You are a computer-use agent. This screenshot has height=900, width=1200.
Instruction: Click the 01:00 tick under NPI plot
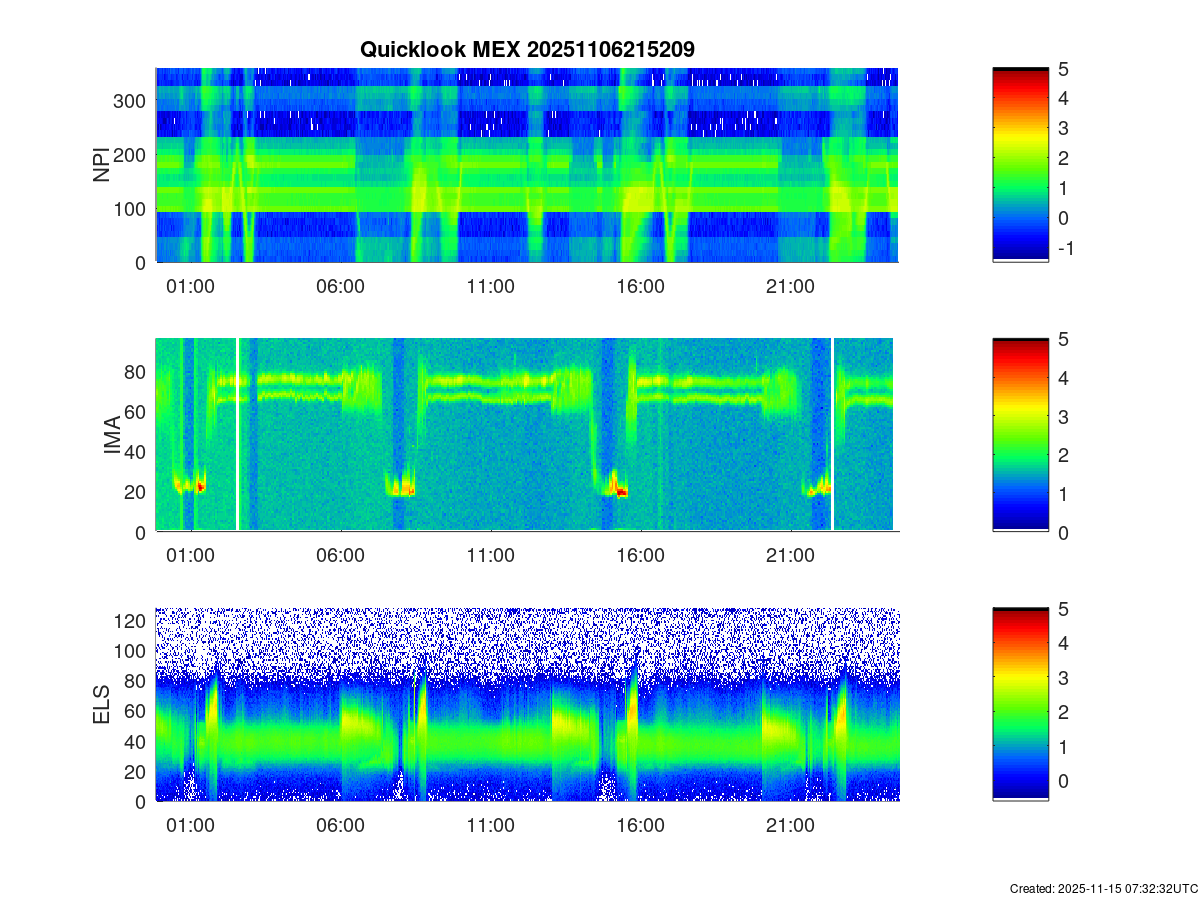pos(190,286)
